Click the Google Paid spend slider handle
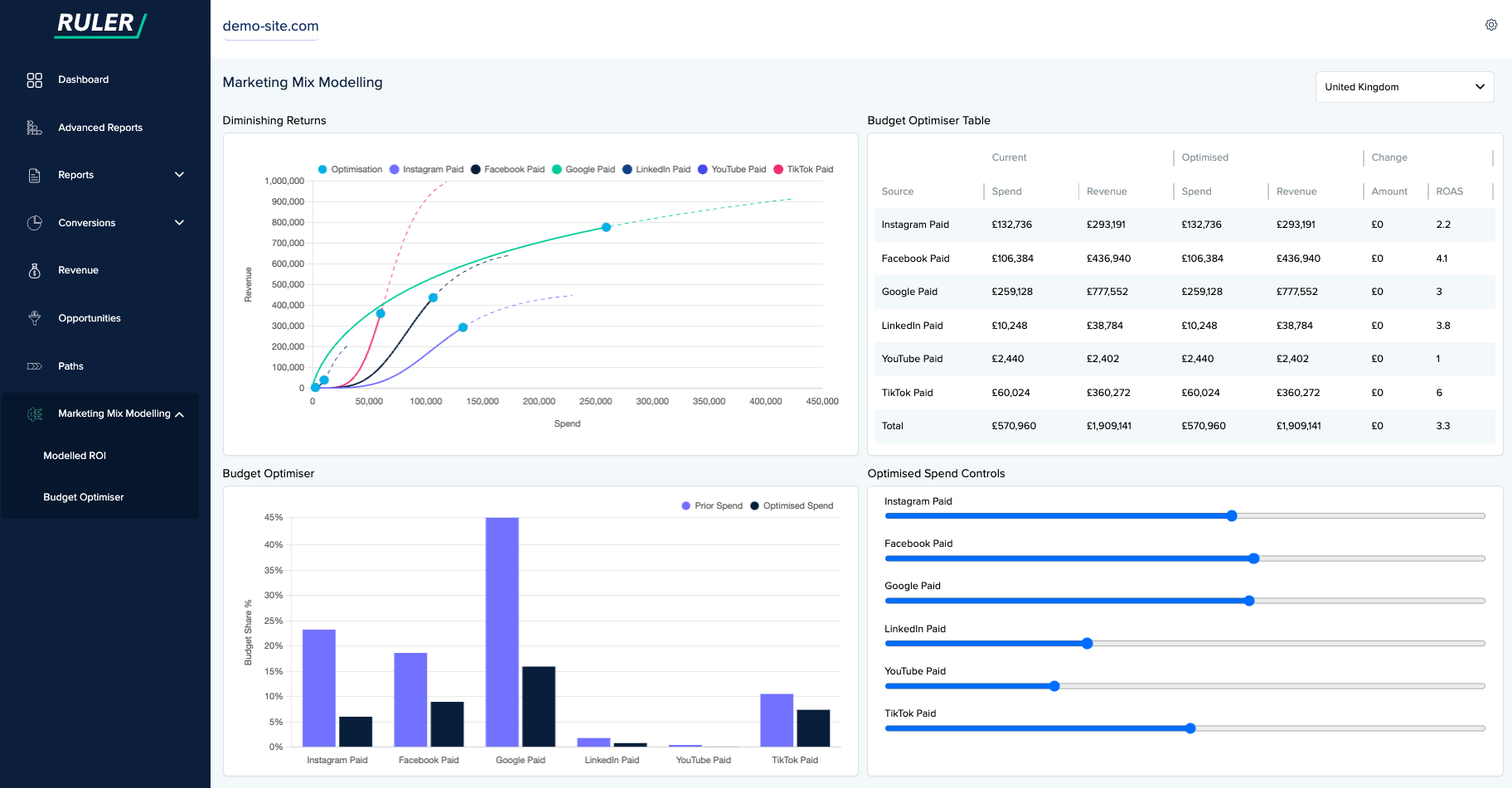 click(1248, 602)
